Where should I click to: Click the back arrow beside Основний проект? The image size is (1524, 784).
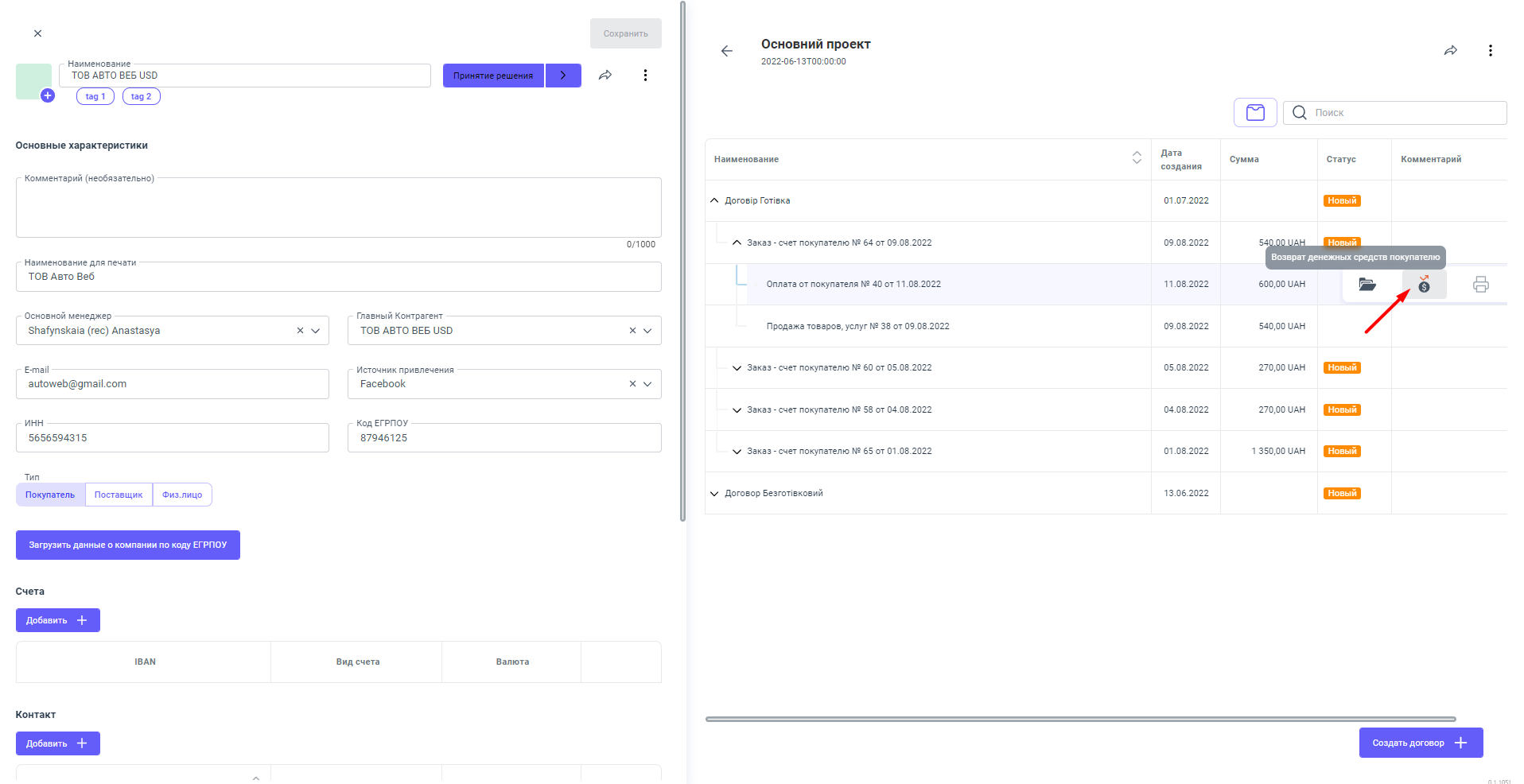(x=726, y=51)
